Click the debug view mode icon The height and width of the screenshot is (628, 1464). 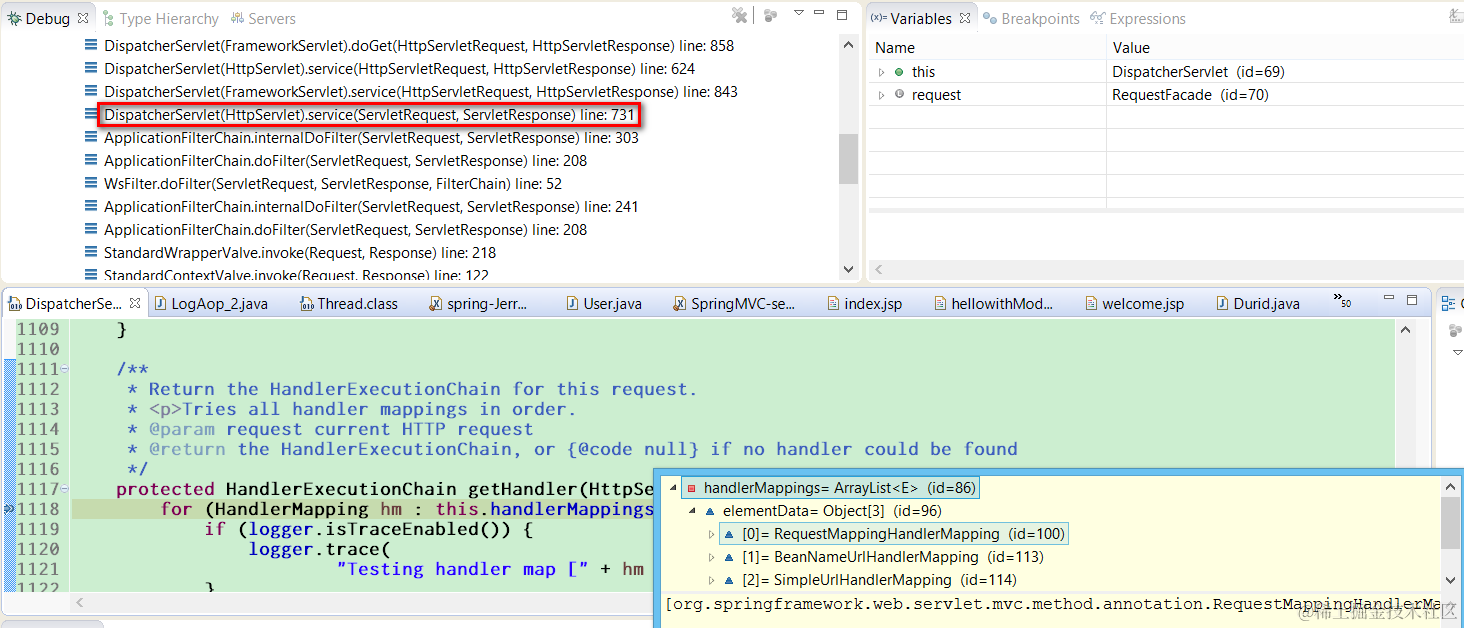tap(770, 15)
